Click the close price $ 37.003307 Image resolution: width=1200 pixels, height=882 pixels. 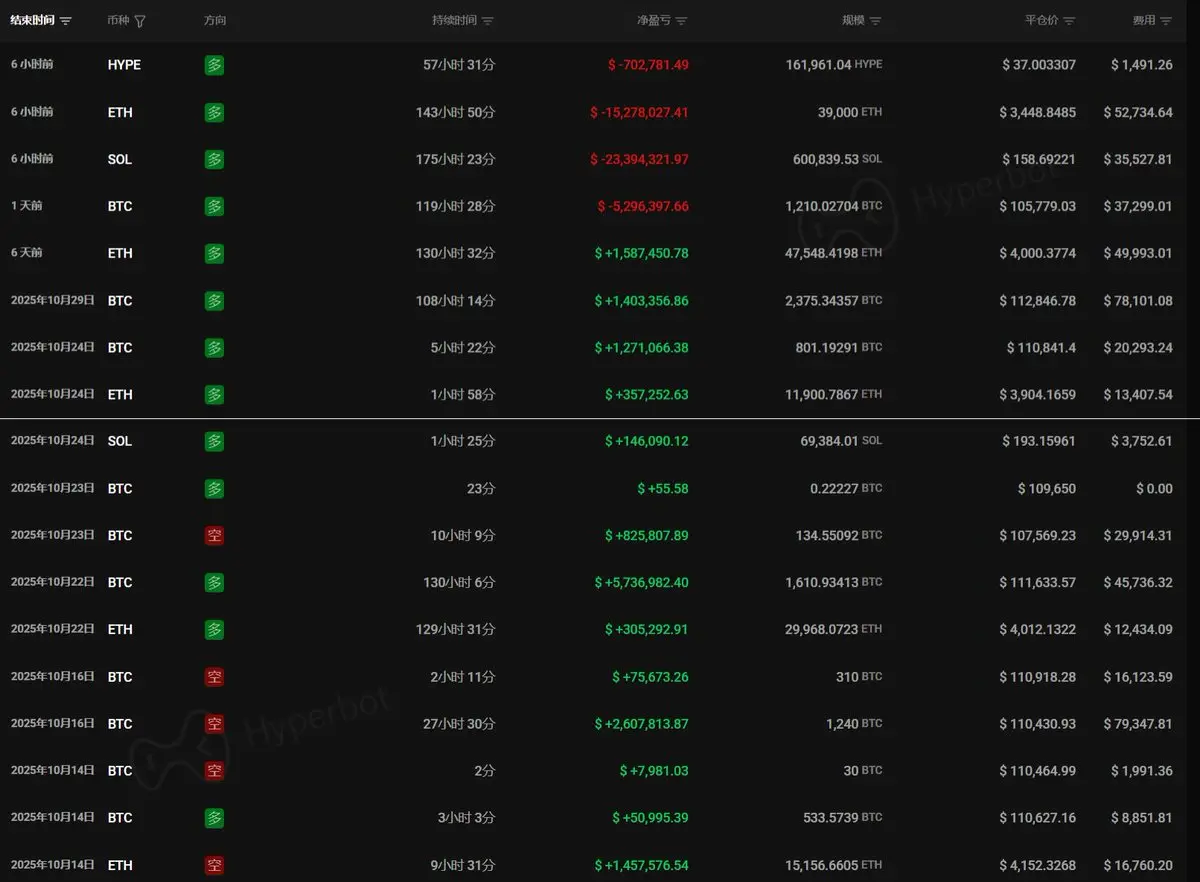1038,65
